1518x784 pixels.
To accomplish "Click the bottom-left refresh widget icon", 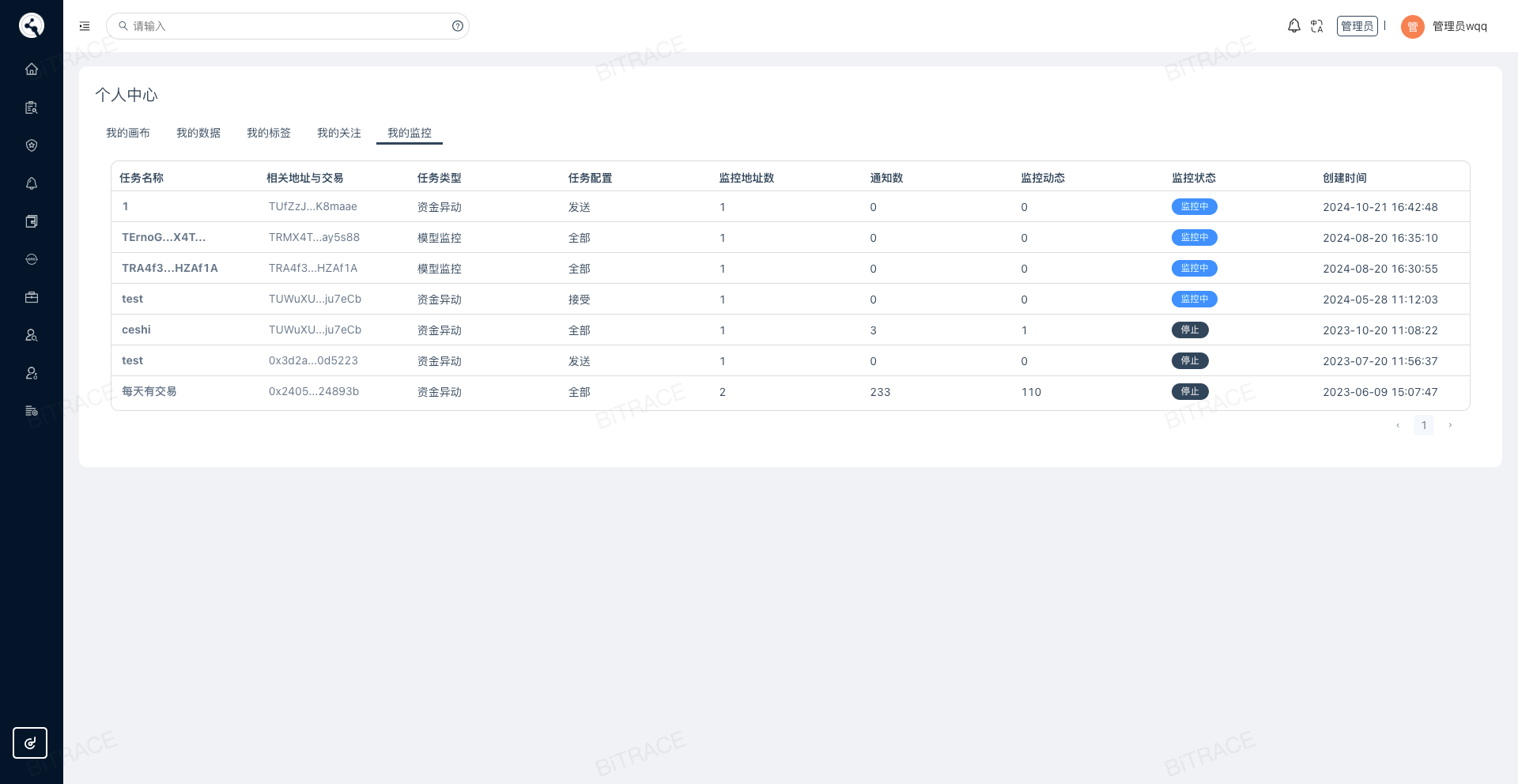I will pyautogui.click(x=30, y=743).
